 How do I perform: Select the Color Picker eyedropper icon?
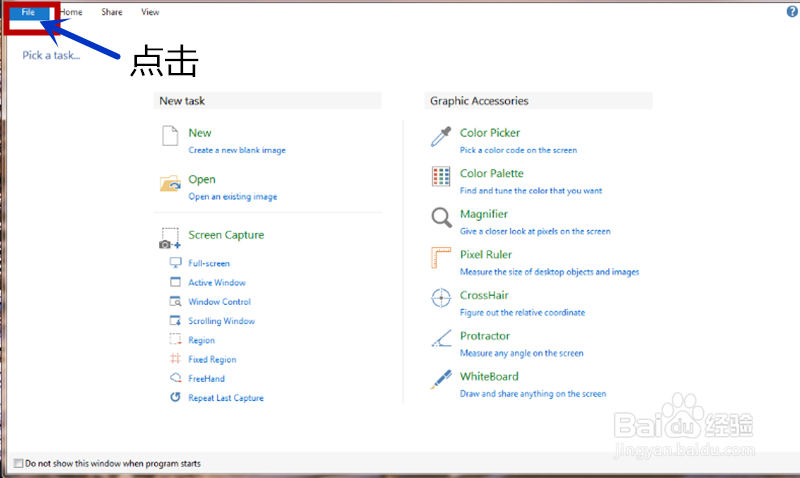441,137
